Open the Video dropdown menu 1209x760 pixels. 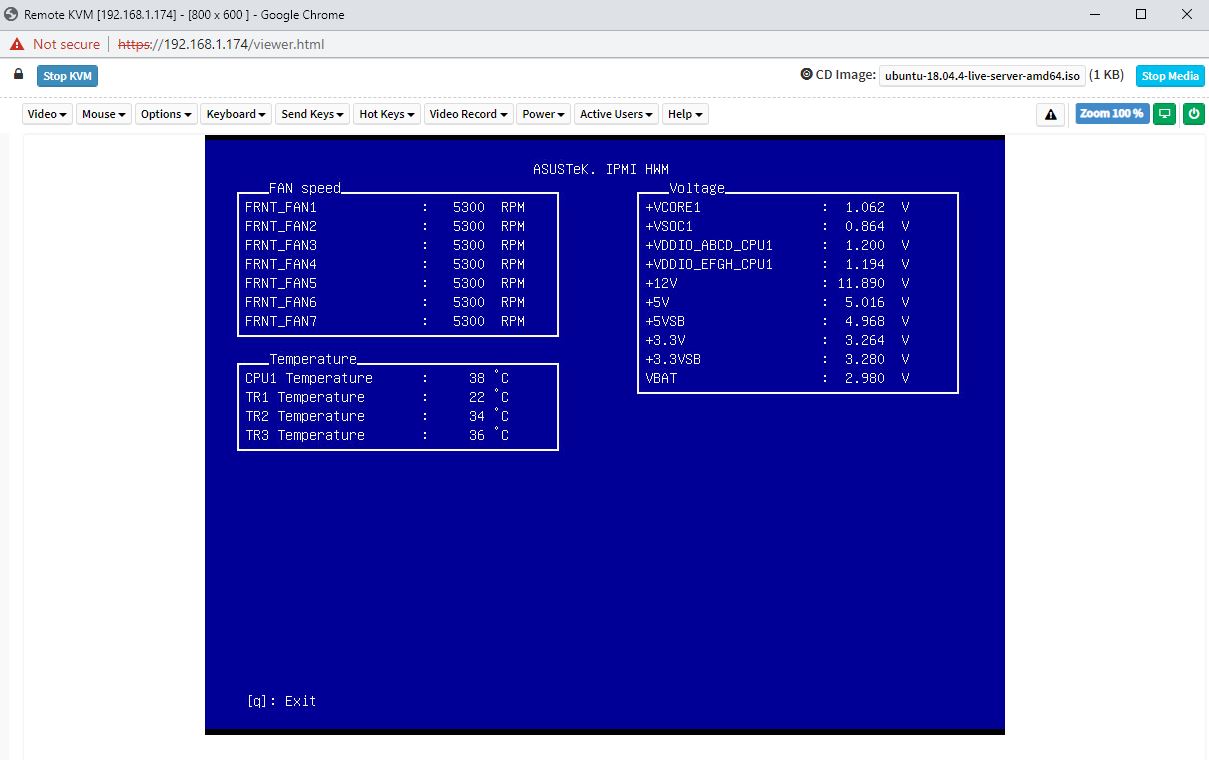click(47, 114)
